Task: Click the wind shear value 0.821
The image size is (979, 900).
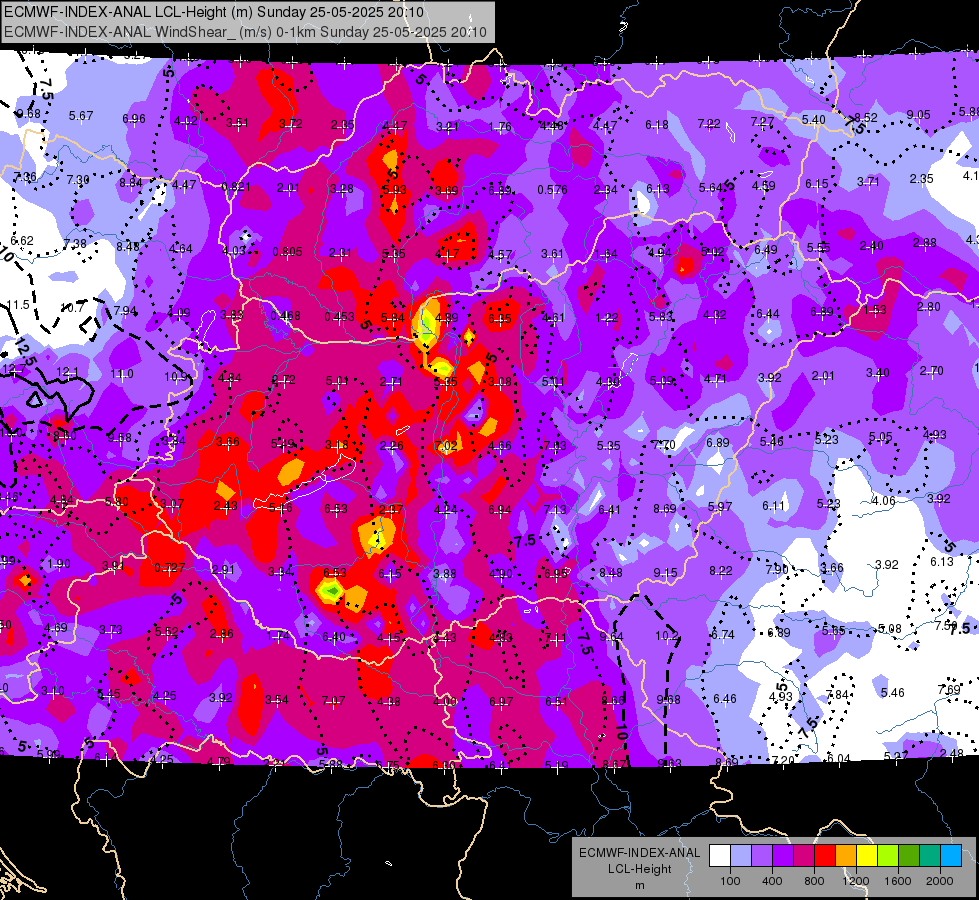Action: [236, 187]
